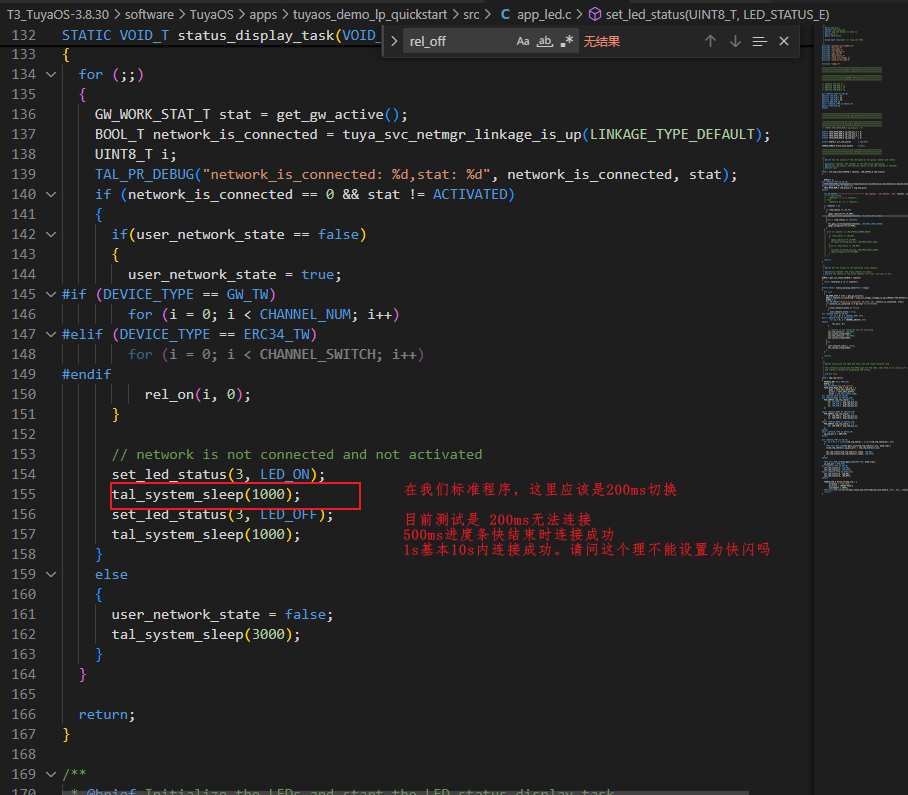
Task: Go to the next find match
Action: (x=735, y=41)
